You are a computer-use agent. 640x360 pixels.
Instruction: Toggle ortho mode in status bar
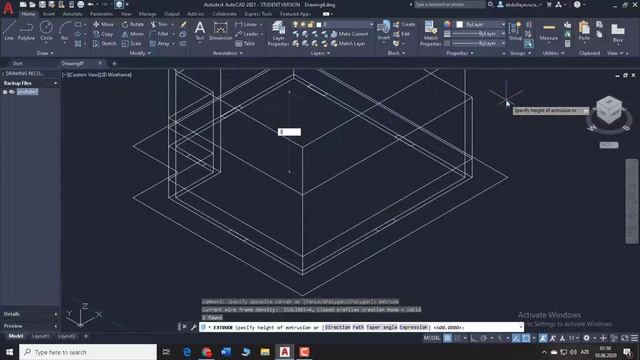pyautogui.click(x=473, y=338)
